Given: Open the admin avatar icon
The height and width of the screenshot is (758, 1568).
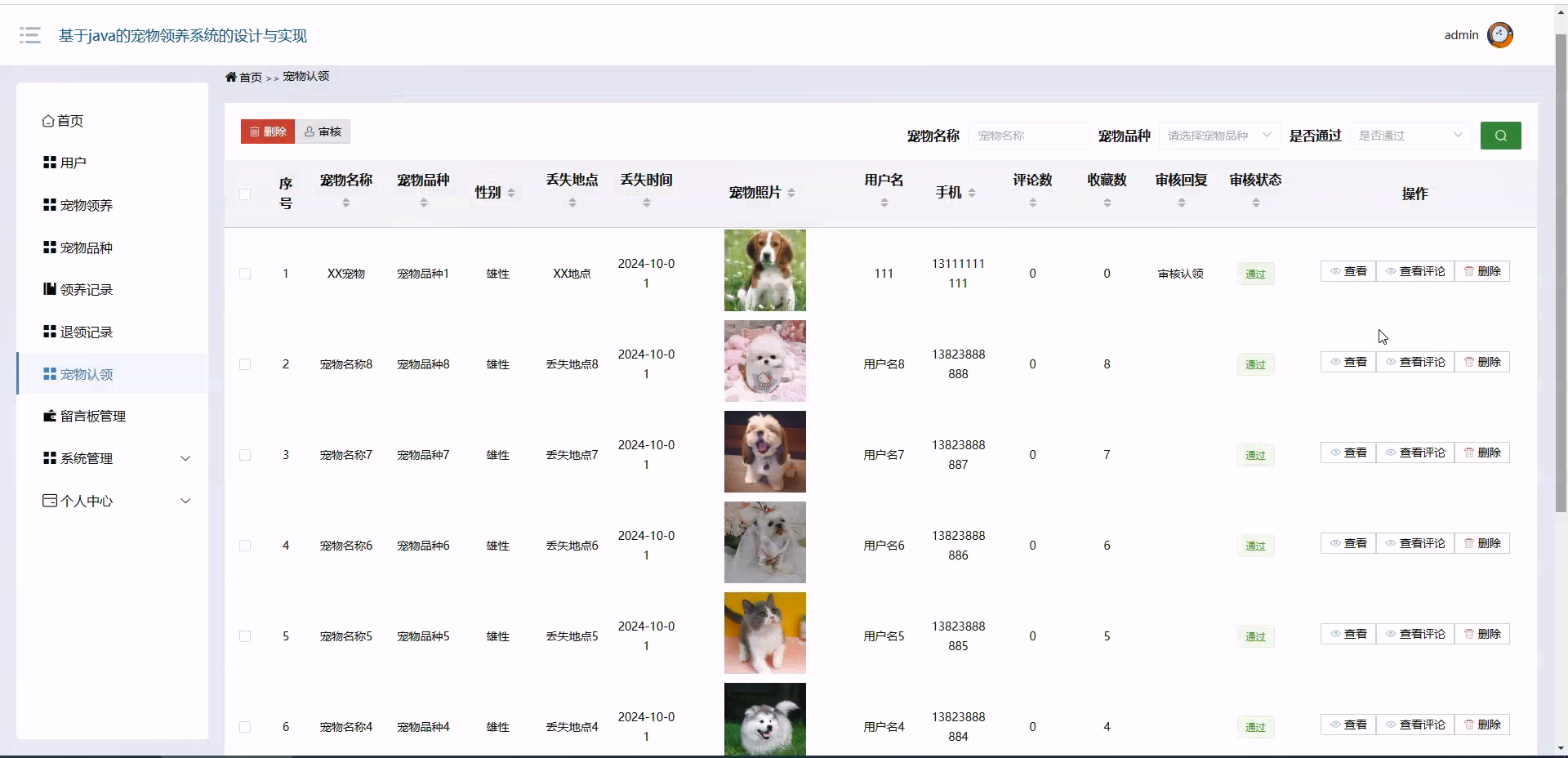Looking at the screenshot, I should click(x=1500, y=35).
